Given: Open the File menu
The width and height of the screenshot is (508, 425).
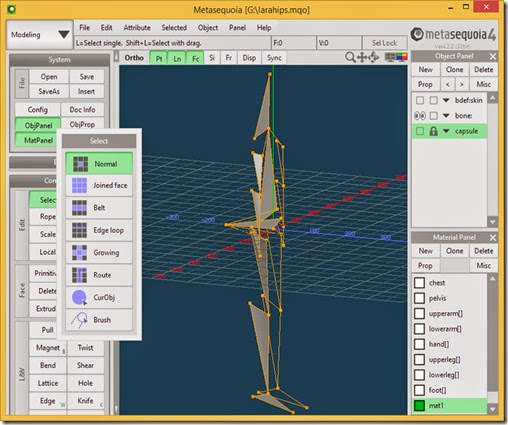Looking at the screenshot, I should tap(85, 28).
